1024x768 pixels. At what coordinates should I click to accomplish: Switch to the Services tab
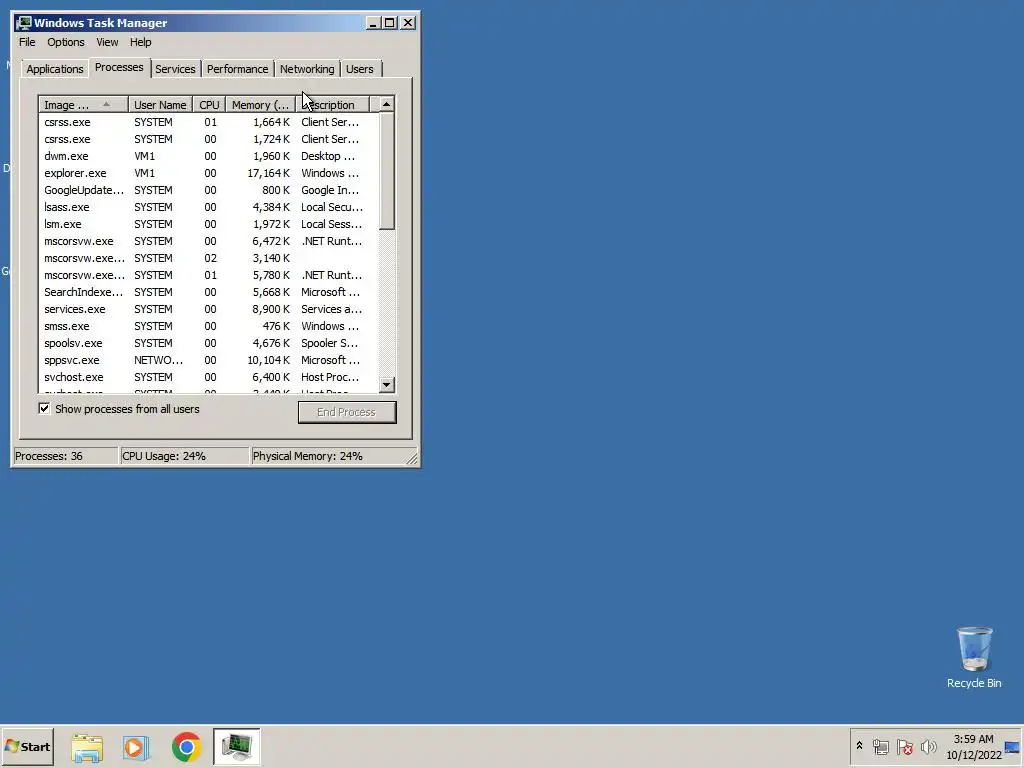coord(175,69)
